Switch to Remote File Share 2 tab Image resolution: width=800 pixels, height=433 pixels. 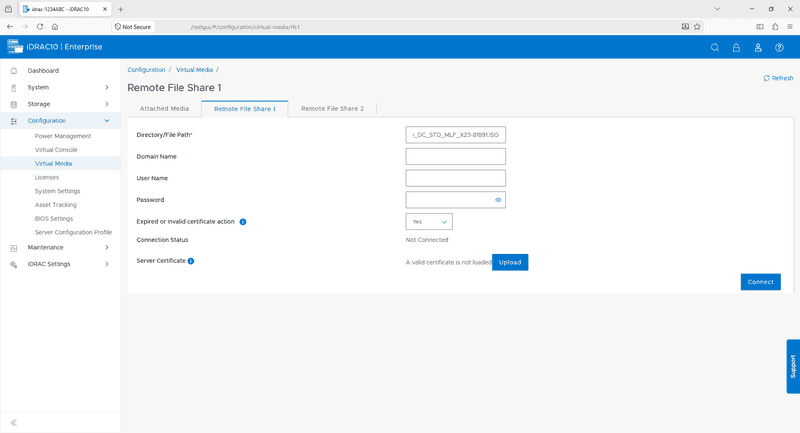pyautogui.click(x=332, y=109)
